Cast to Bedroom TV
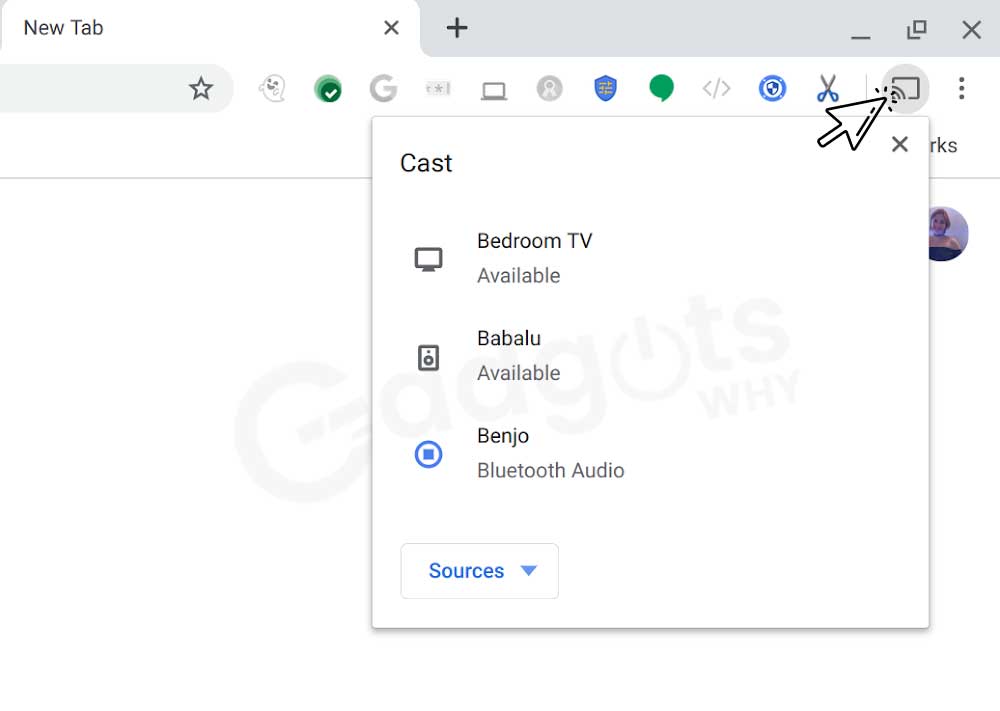The width and height of the screenshot is (1000, 711). [534, 258]
